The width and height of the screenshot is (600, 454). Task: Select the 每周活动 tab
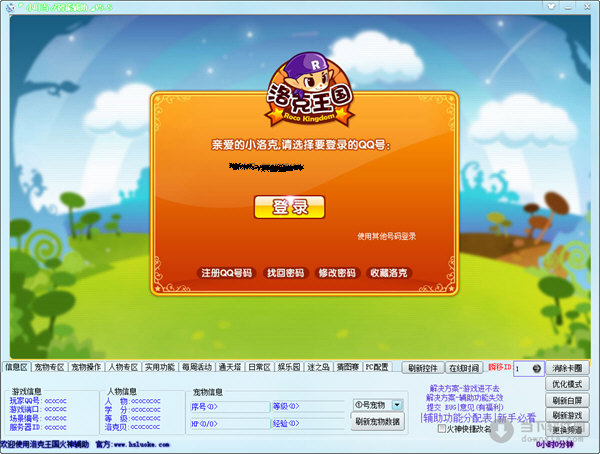(197, 367)
